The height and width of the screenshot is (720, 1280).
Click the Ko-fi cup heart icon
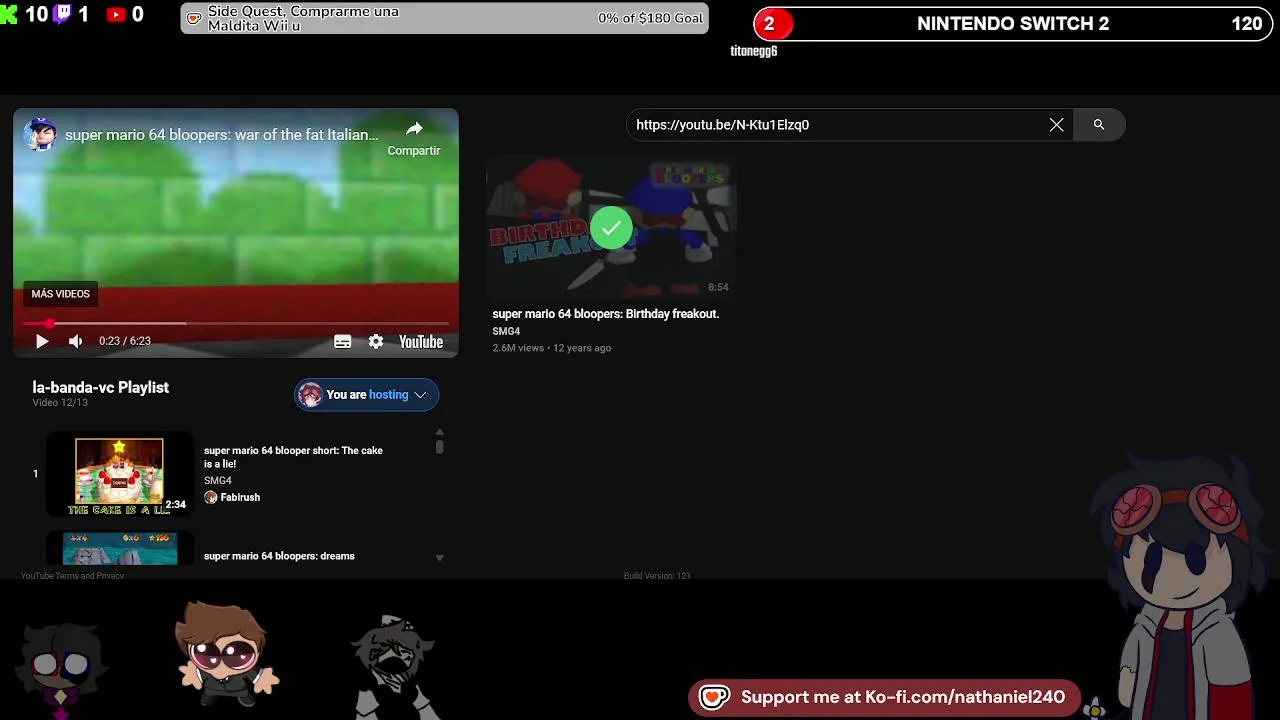(714, 697)
